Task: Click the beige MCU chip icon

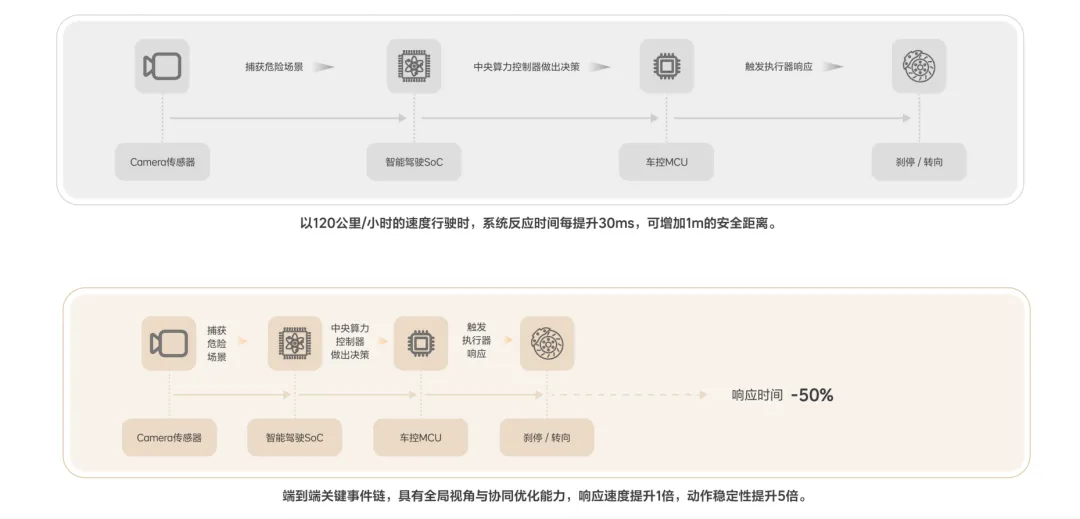Action: 421,343
